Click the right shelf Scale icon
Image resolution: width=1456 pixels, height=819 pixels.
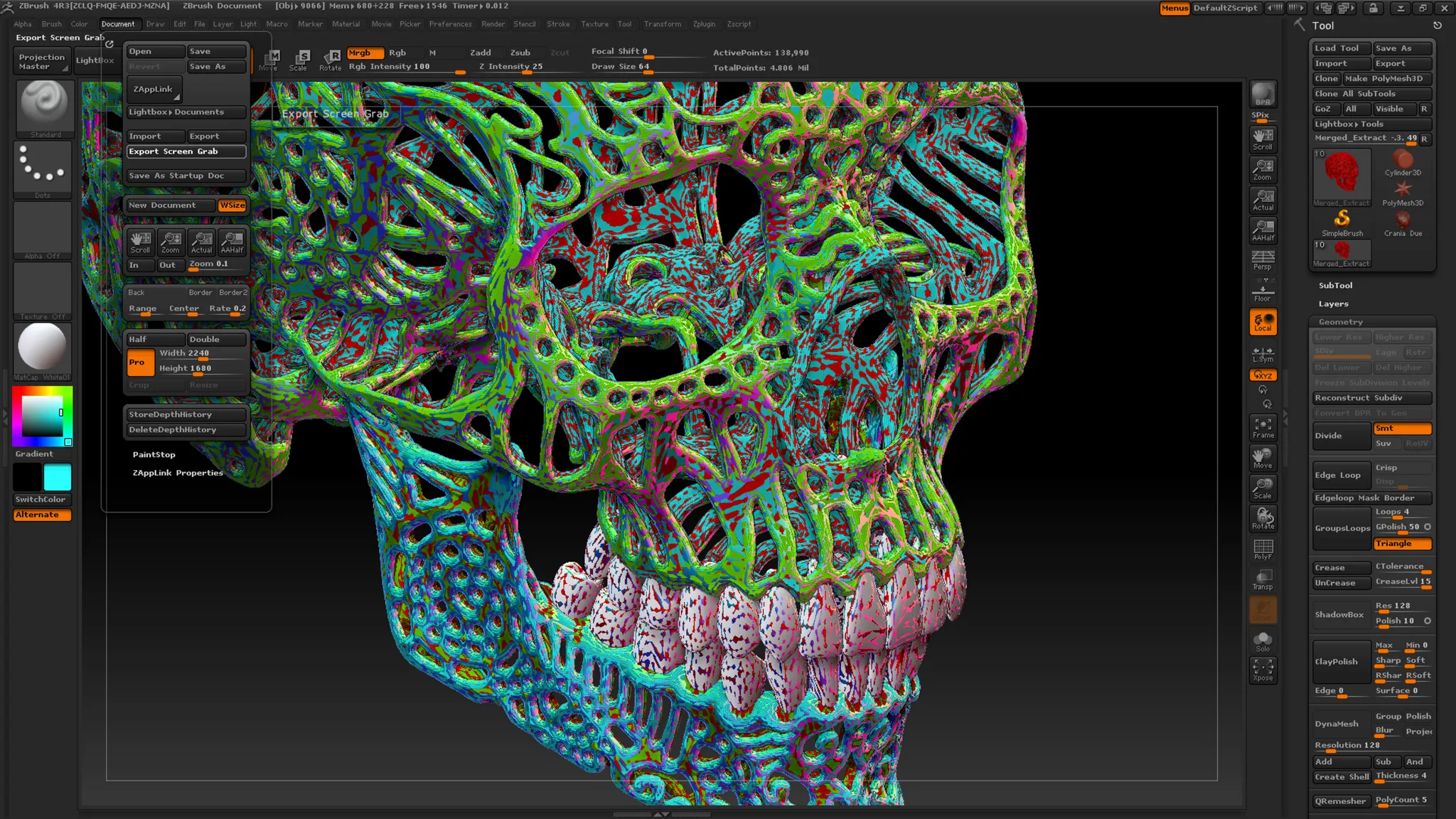[x=1263, y=488]
